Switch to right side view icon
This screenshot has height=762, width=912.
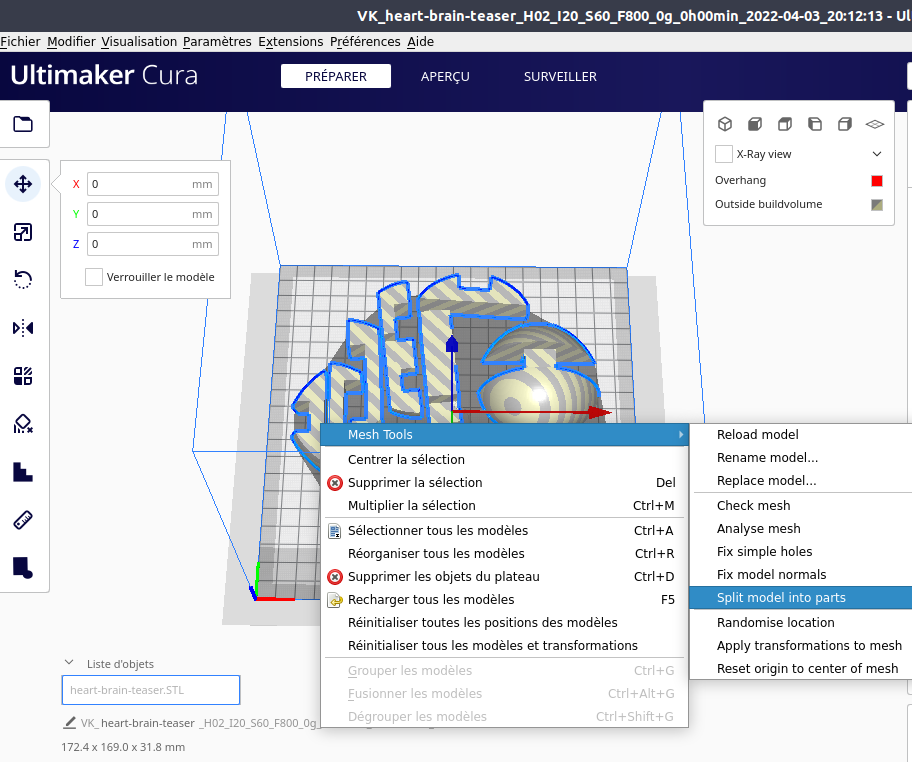pos(845,124)
